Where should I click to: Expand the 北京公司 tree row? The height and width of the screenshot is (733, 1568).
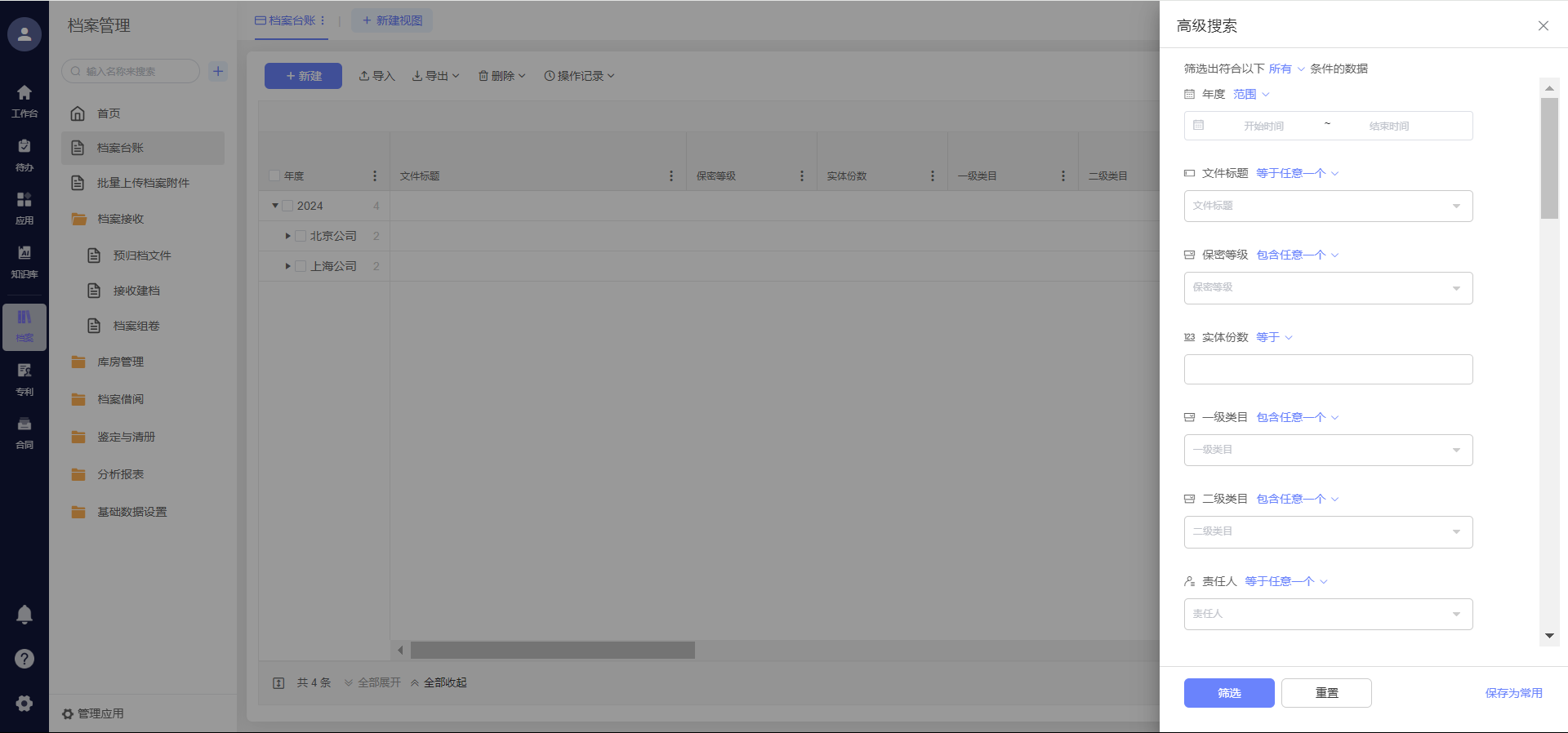287,236
